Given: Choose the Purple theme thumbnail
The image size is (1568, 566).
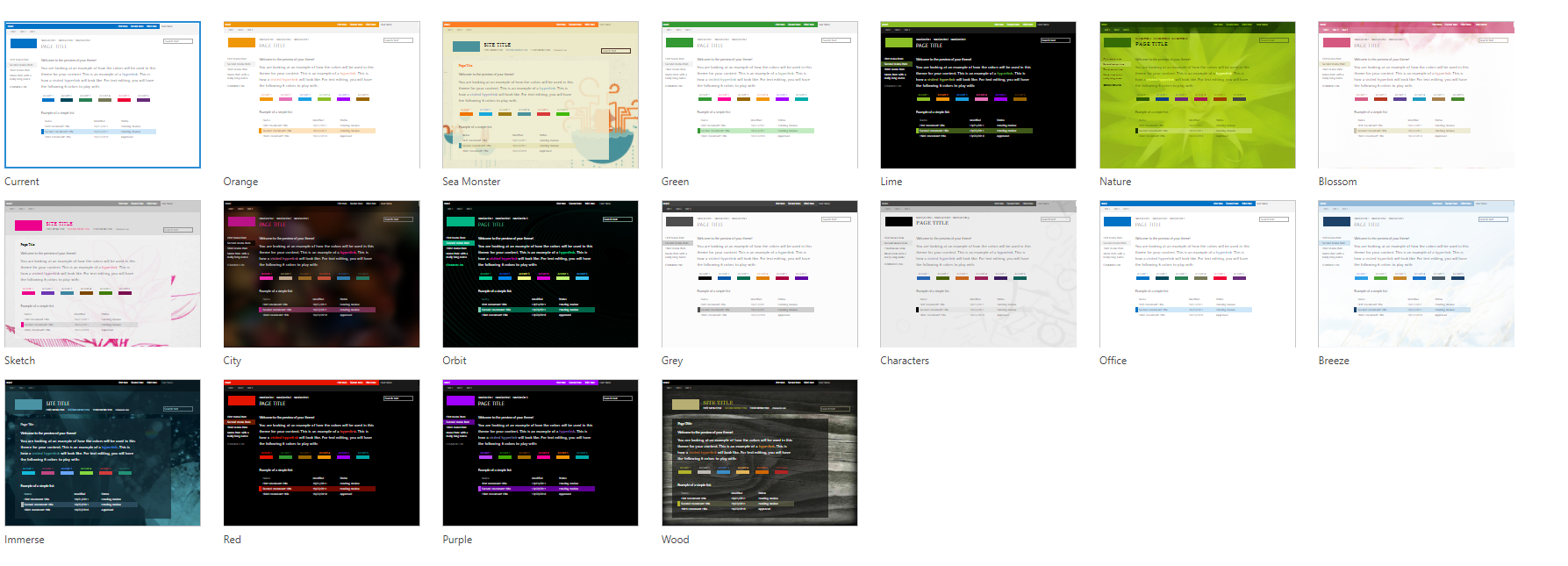Looking at the screenshot, I should (x=541, y=453).
